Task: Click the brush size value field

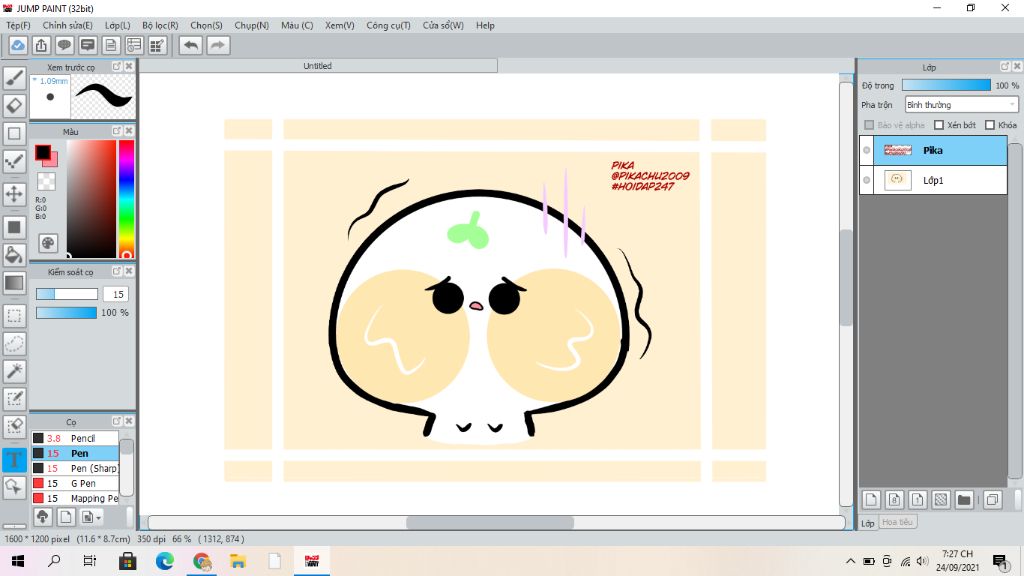Action: pyautogui.click(x=116, y=295)
